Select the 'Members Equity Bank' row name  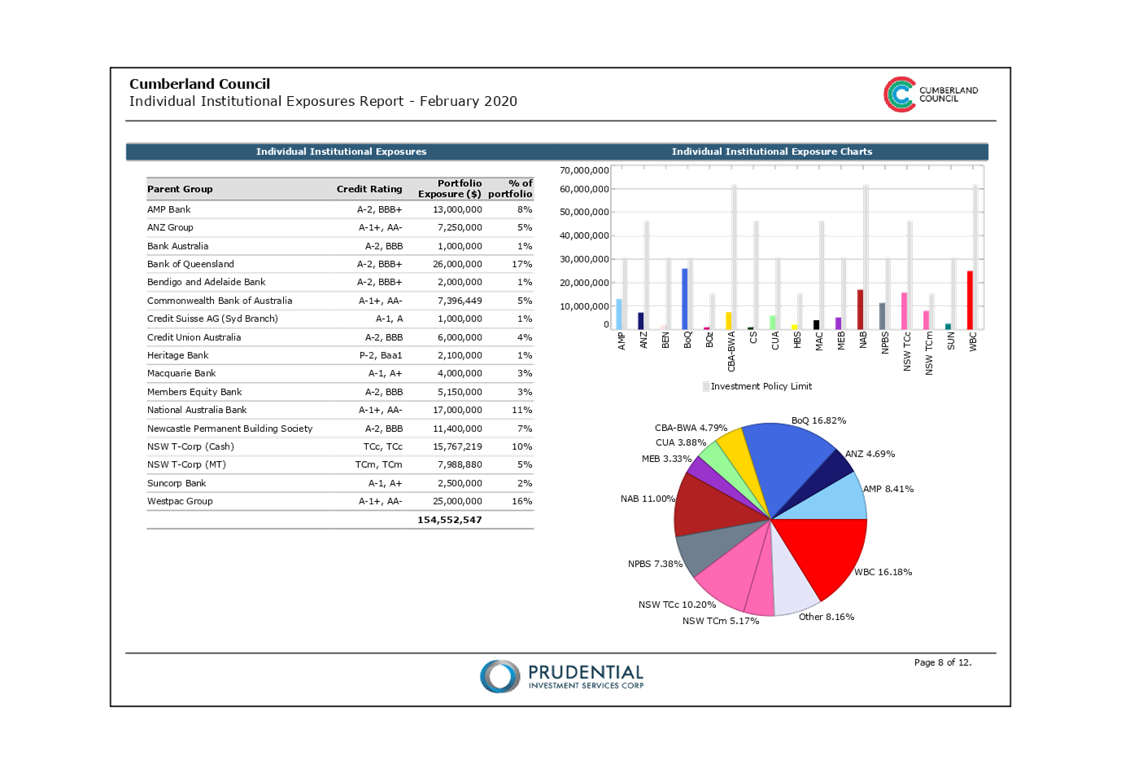point(194,392)
